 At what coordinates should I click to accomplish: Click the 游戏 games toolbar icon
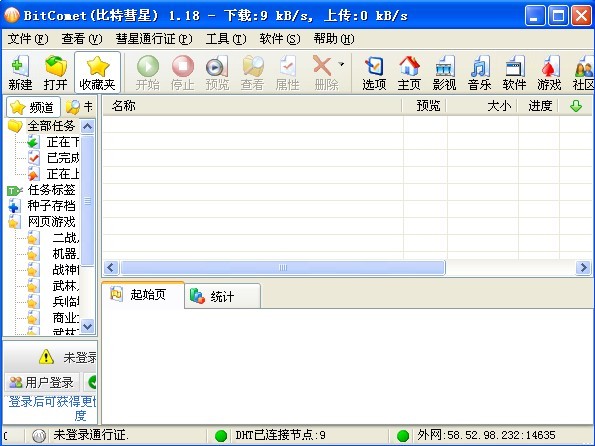549,73
